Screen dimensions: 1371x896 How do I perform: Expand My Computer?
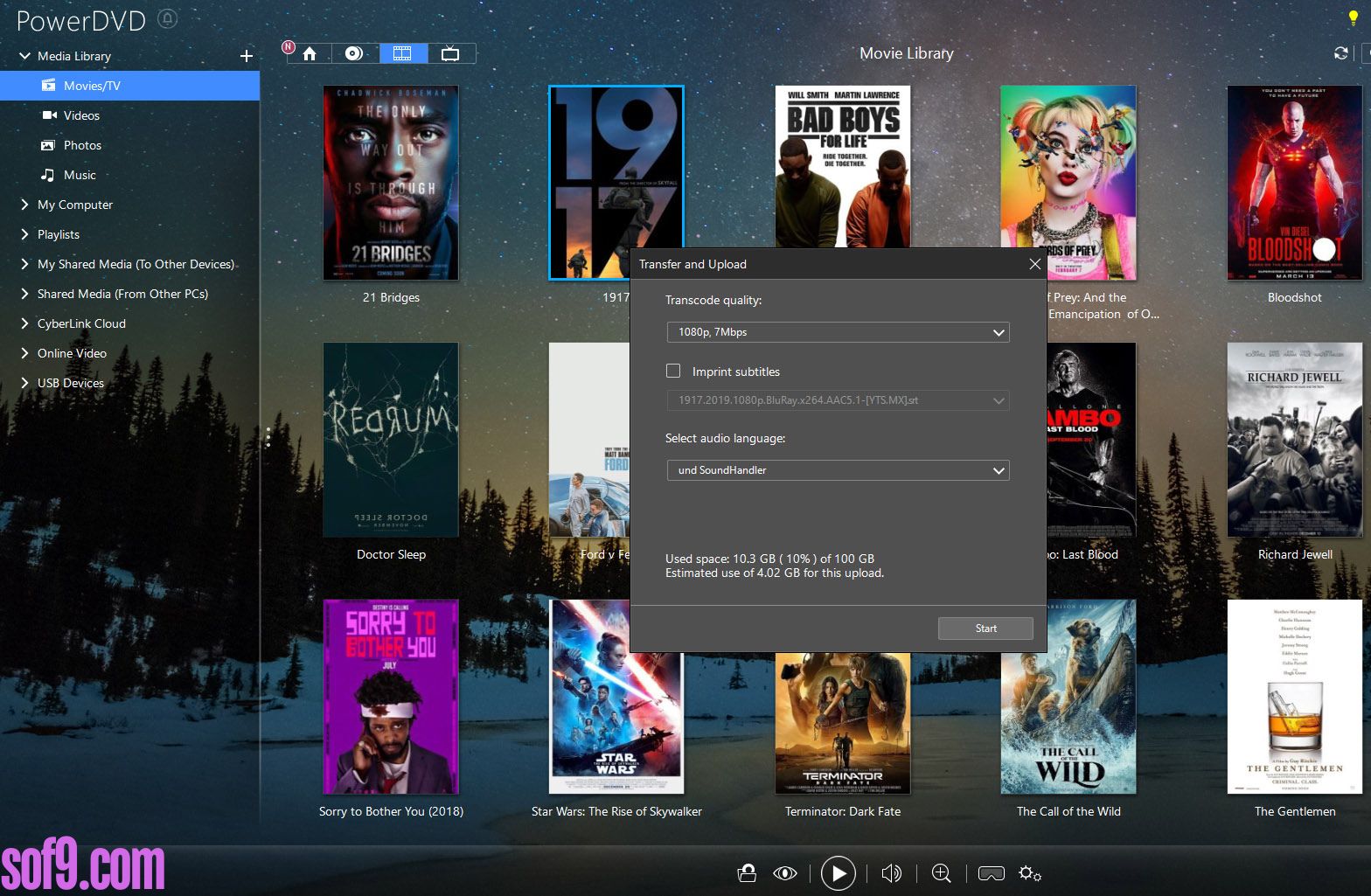pos(24,205)
